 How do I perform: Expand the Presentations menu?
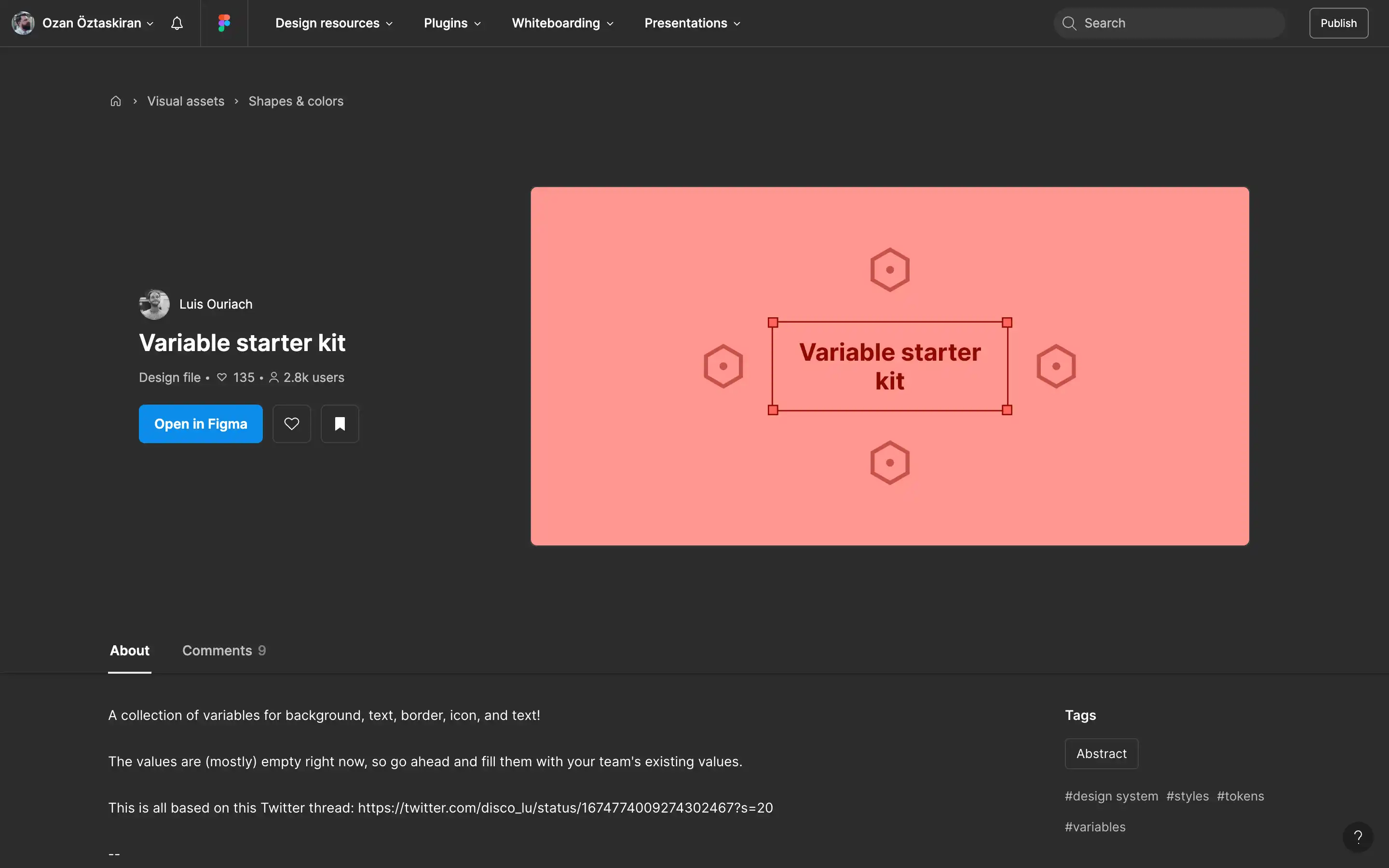(692, 23)
